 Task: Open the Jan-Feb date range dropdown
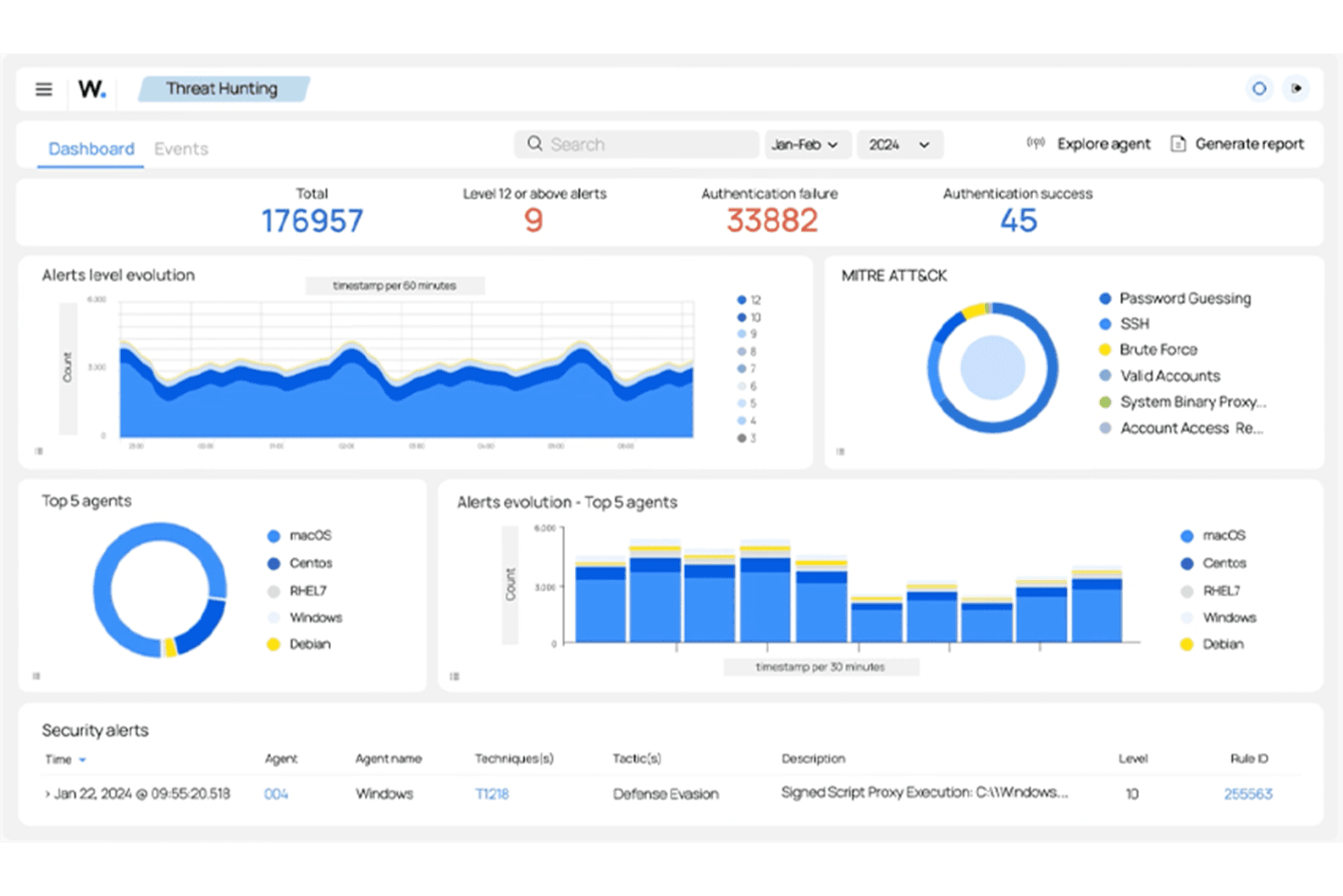pyautogui.click(x=804, y=145)
